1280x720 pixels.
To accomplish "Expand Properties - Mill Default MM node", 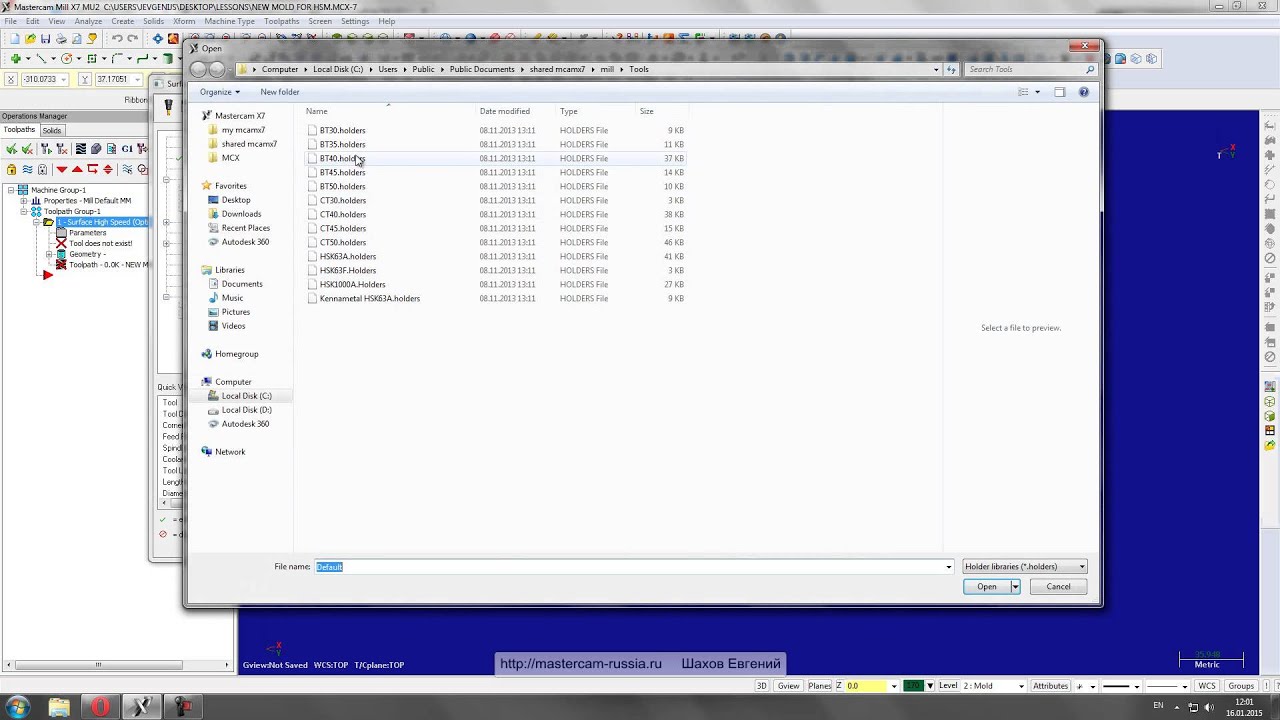I will pos(24,201).
